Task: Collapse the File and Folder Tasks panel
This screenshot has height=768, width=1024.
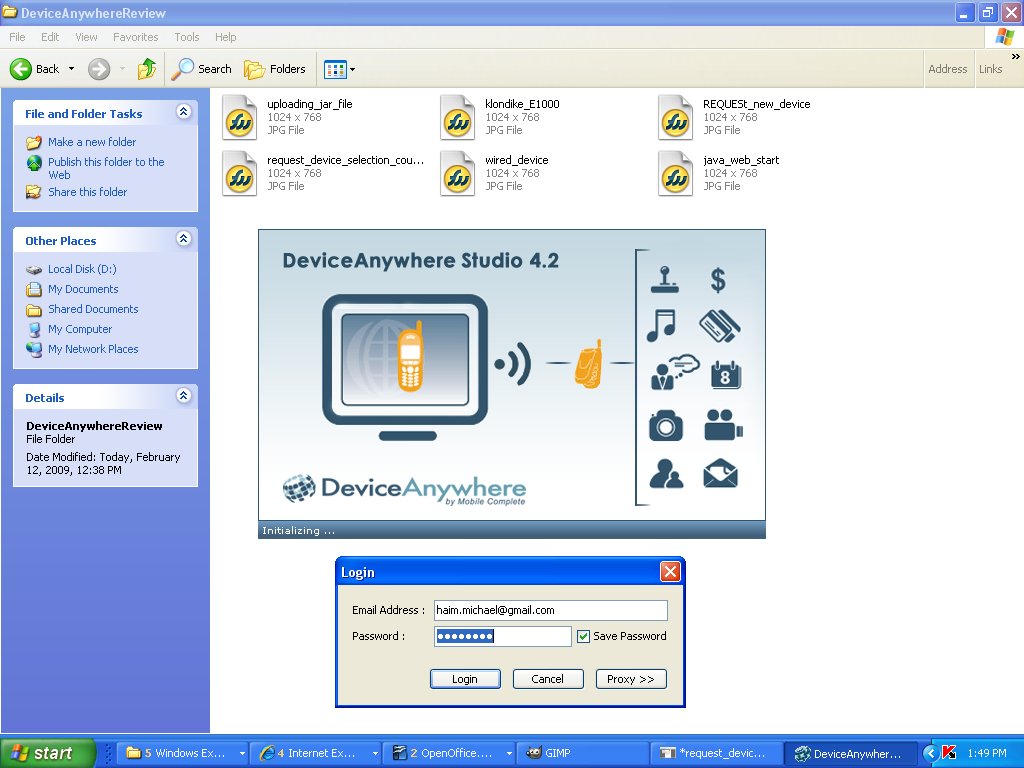Action: [x=183, y=113]
